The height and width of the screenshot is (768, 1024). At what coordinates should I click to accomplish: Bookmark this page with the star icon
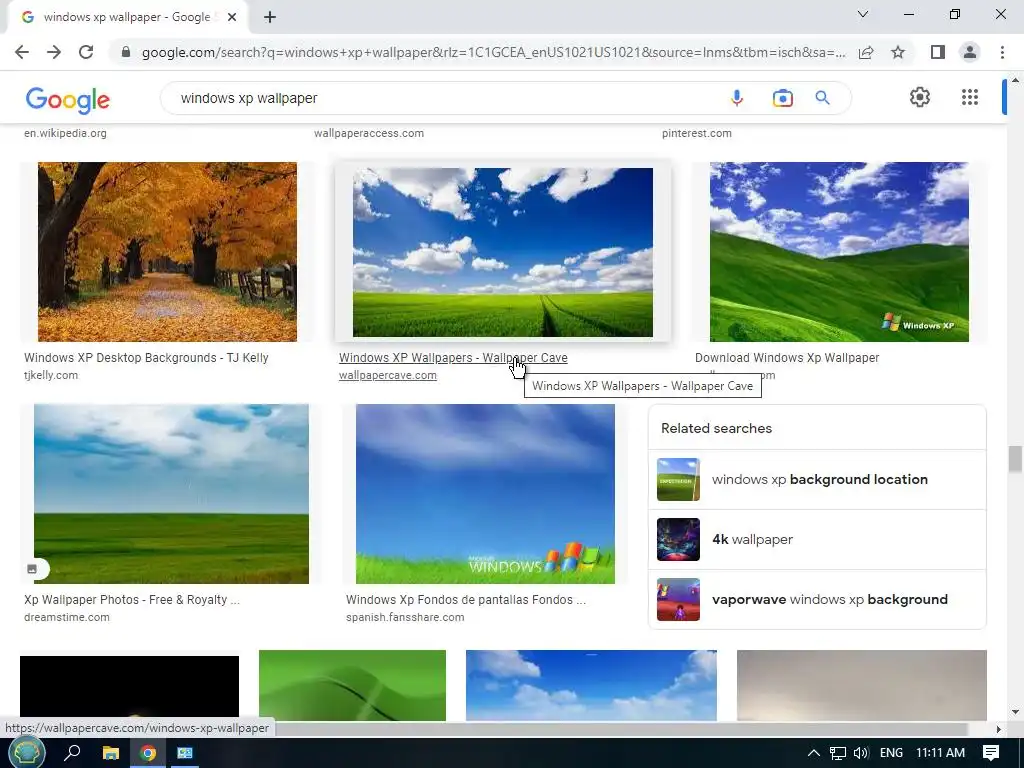point(898,52)
